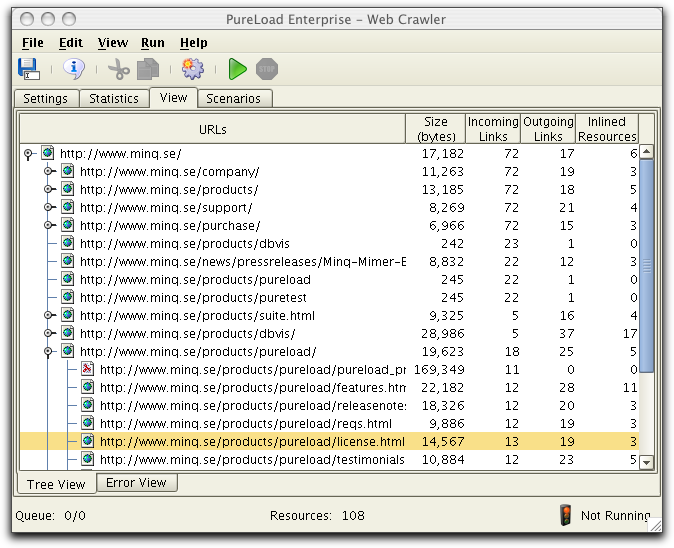Open the gear settings toolbar icon
This screenshot has width=674, height=548.
click(193, 69)
